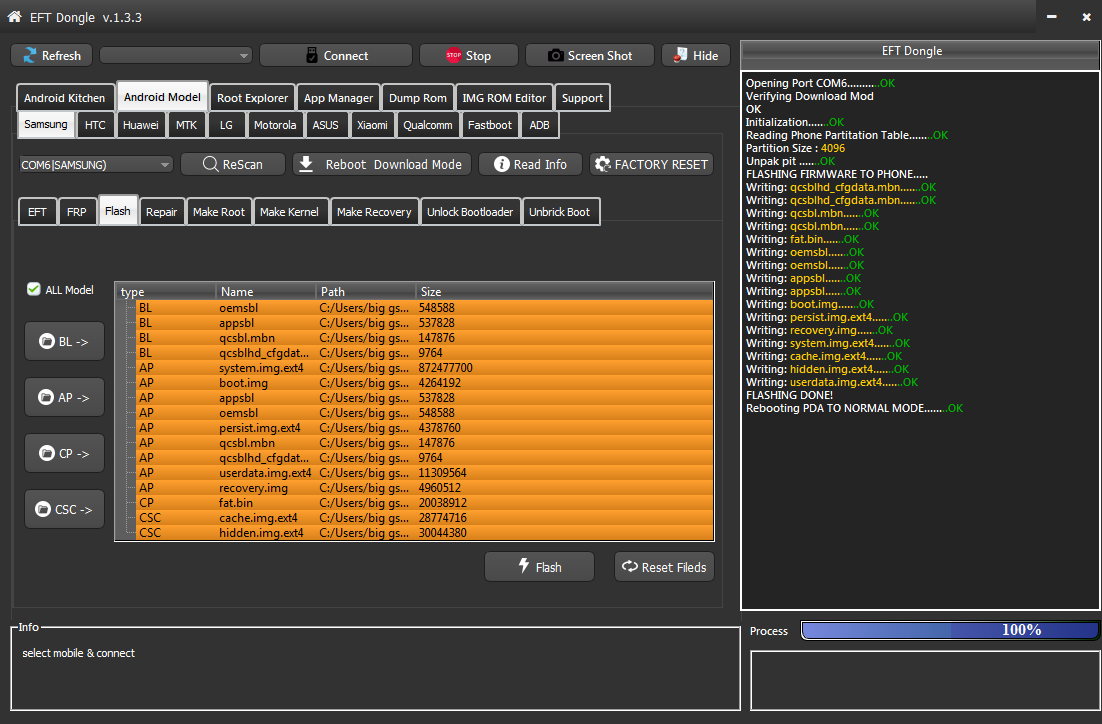Click the Connect button

point(336,56)
